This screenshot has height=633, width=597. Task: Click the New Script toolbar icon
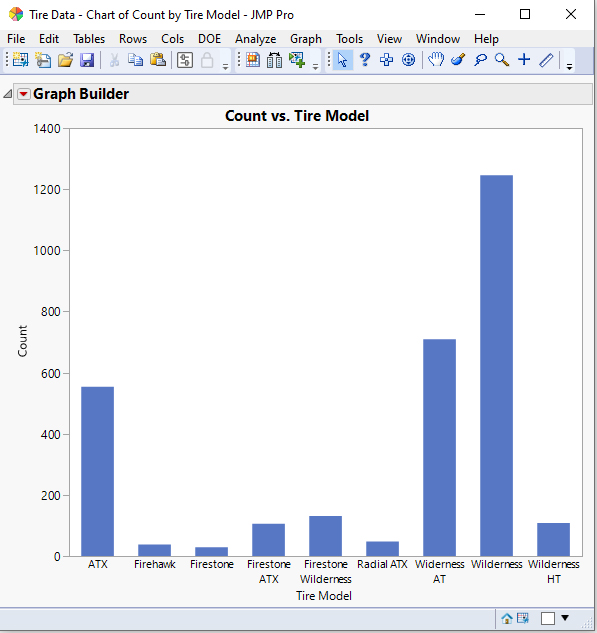pyautogui.click(x=43, y=60)
